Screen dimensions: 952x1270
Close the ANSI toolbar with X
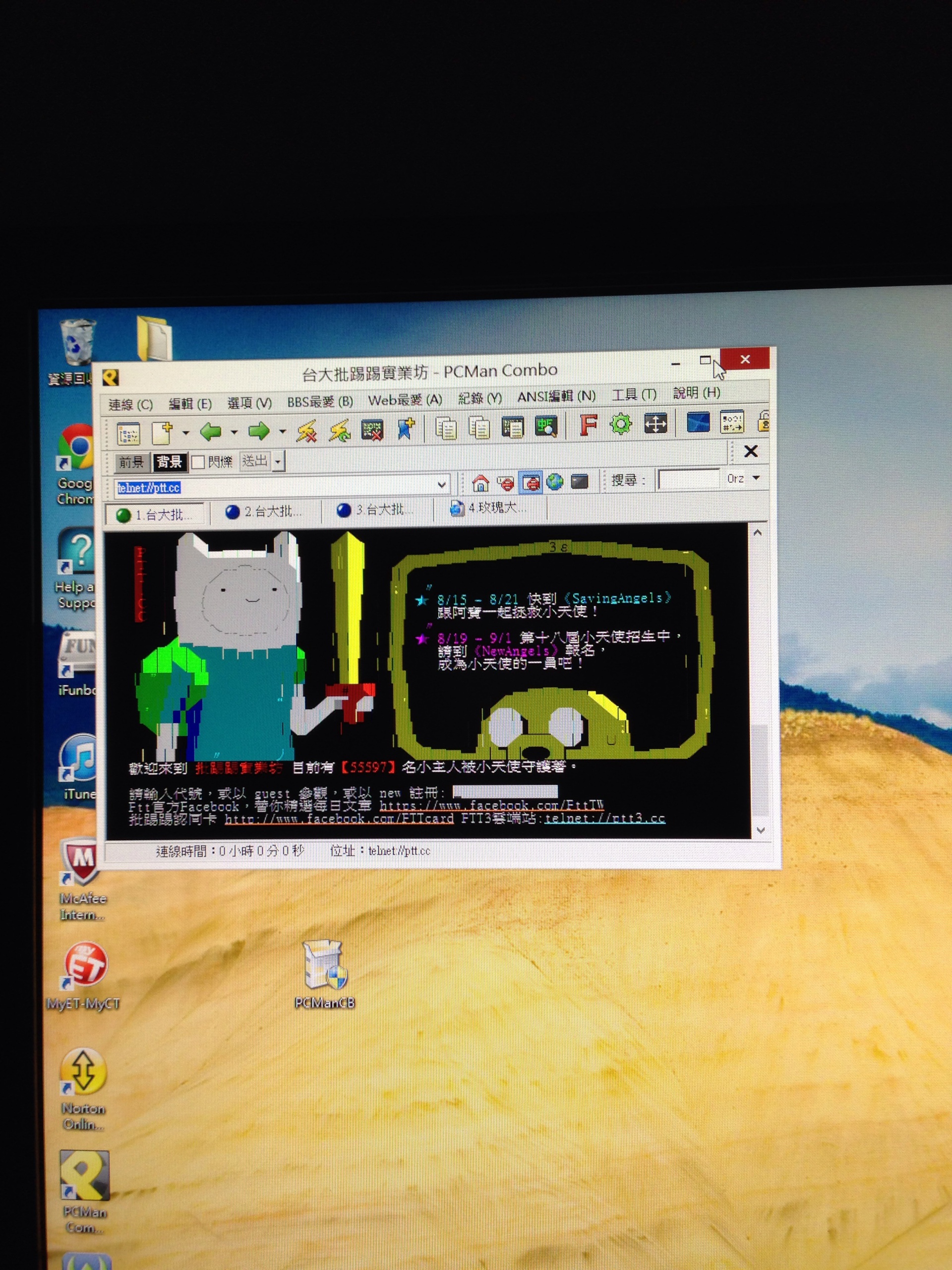(x=751, y=451)
